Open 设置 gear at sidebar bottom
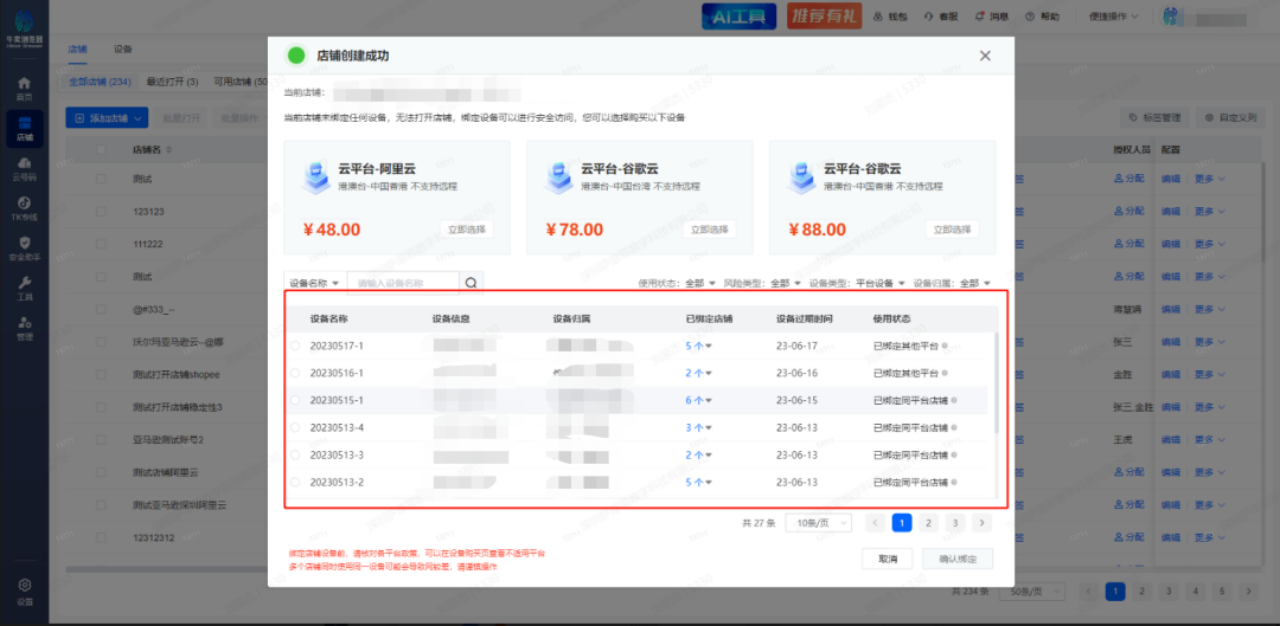This screenshot has height=626, width=1280. pos(24,590)
